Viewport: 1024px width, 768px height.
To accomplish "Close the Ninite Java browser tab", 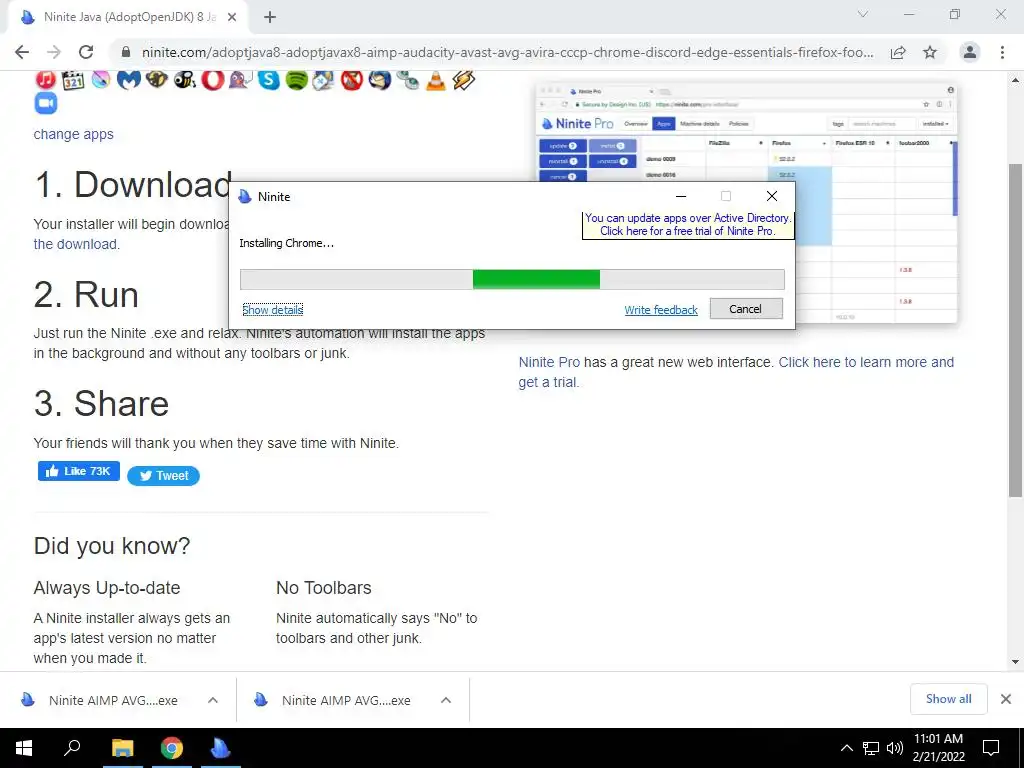I will click(x=232, y=18).
